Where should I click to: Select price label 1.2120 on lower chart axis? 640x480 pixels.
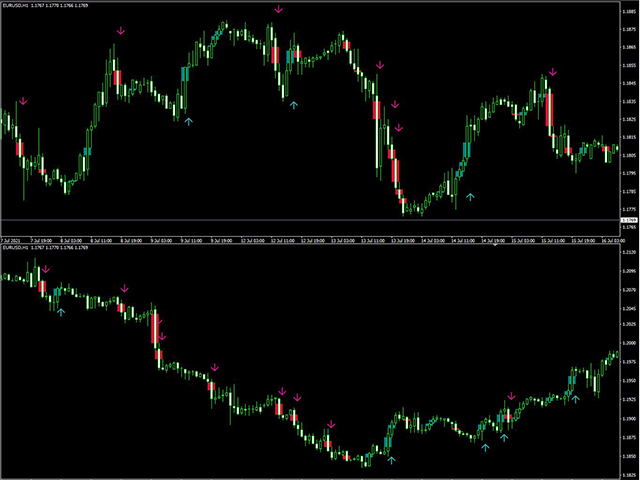click(x=629, y=253)
